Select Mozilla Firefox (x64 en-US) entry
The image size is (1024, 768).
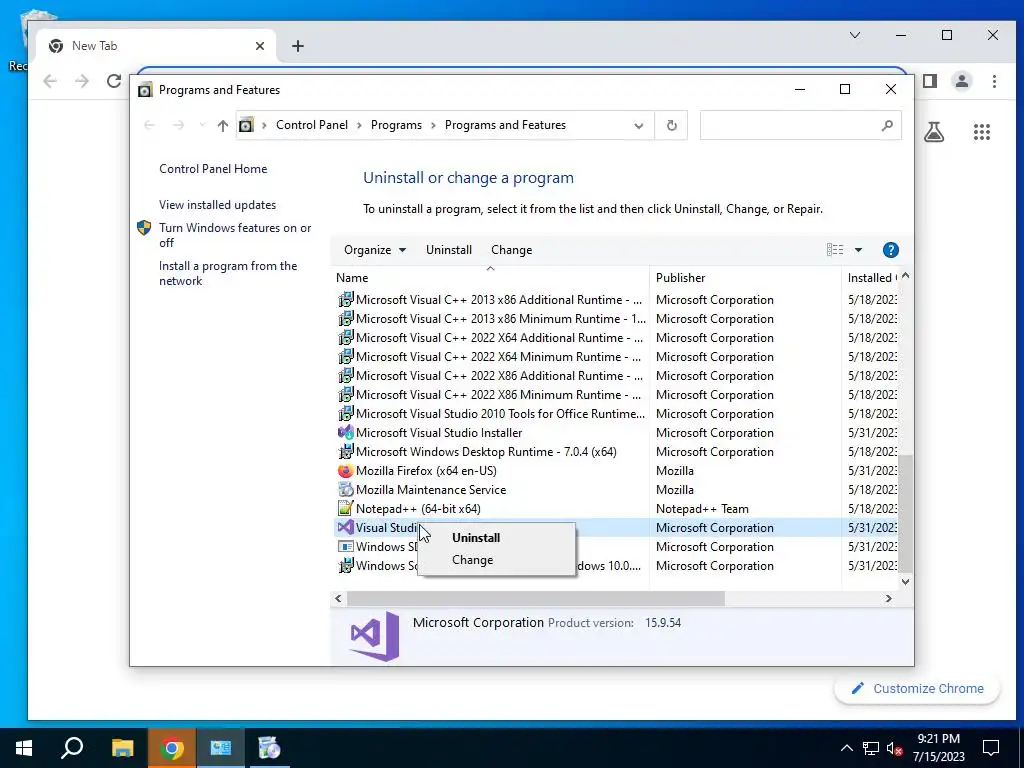(x=616, y=470)
